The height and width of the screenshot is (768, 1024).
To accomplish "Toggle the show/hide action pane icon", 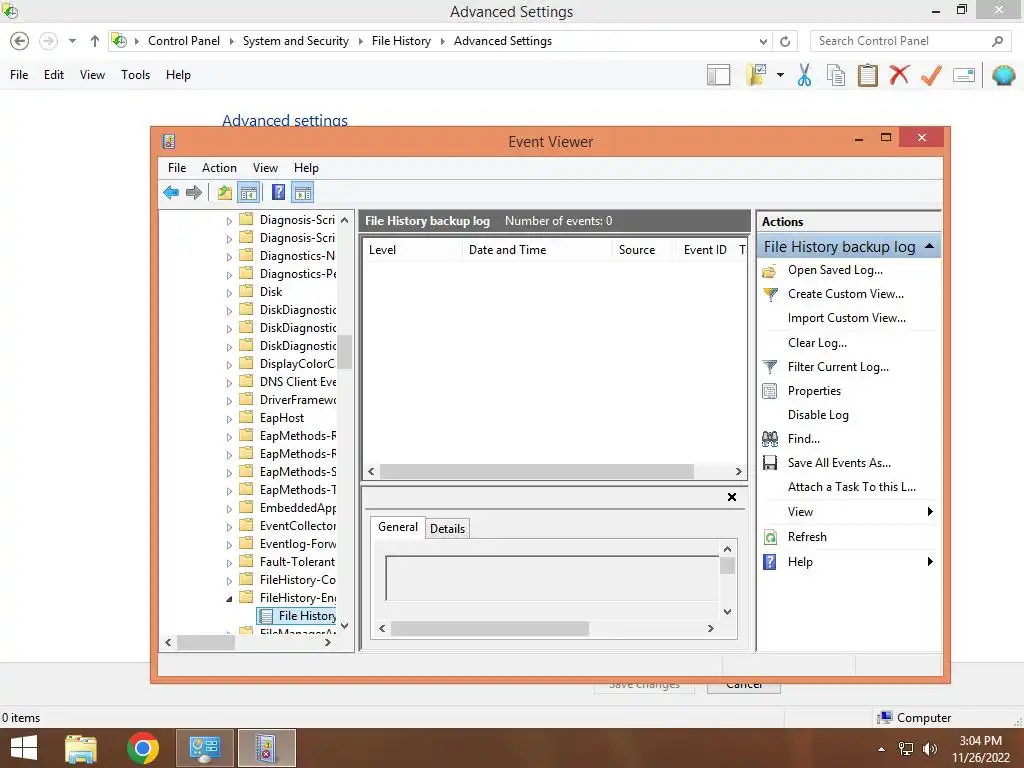I will click(303, 193).
